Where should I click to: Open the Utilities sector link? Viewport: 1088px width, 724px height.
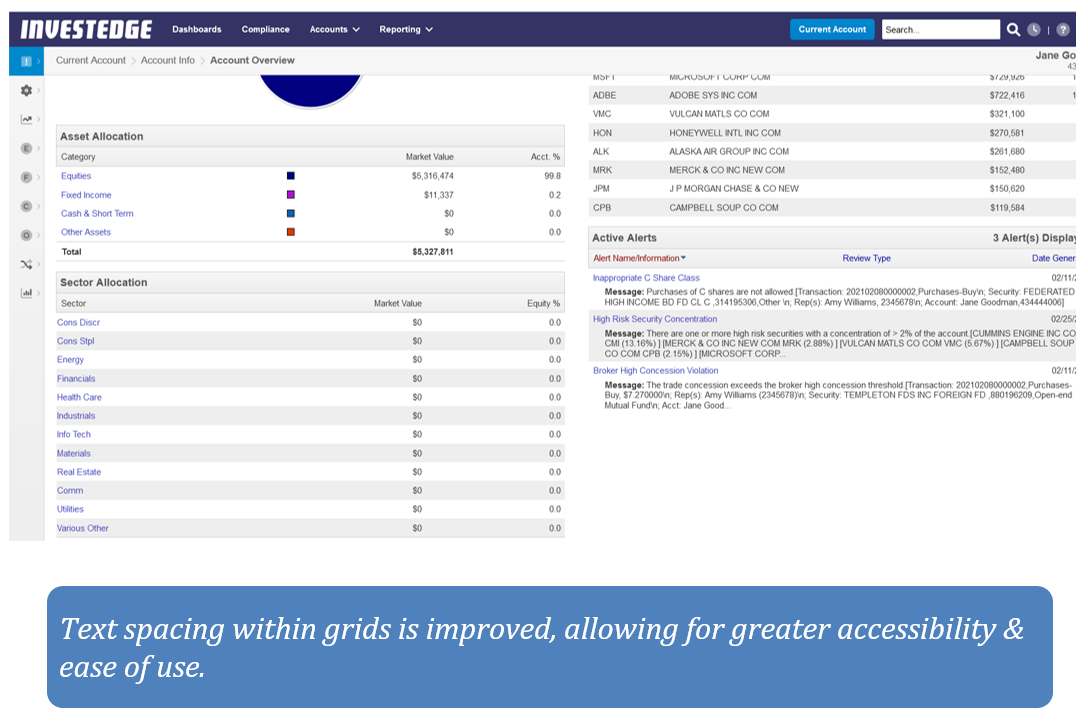coord(70,510)
